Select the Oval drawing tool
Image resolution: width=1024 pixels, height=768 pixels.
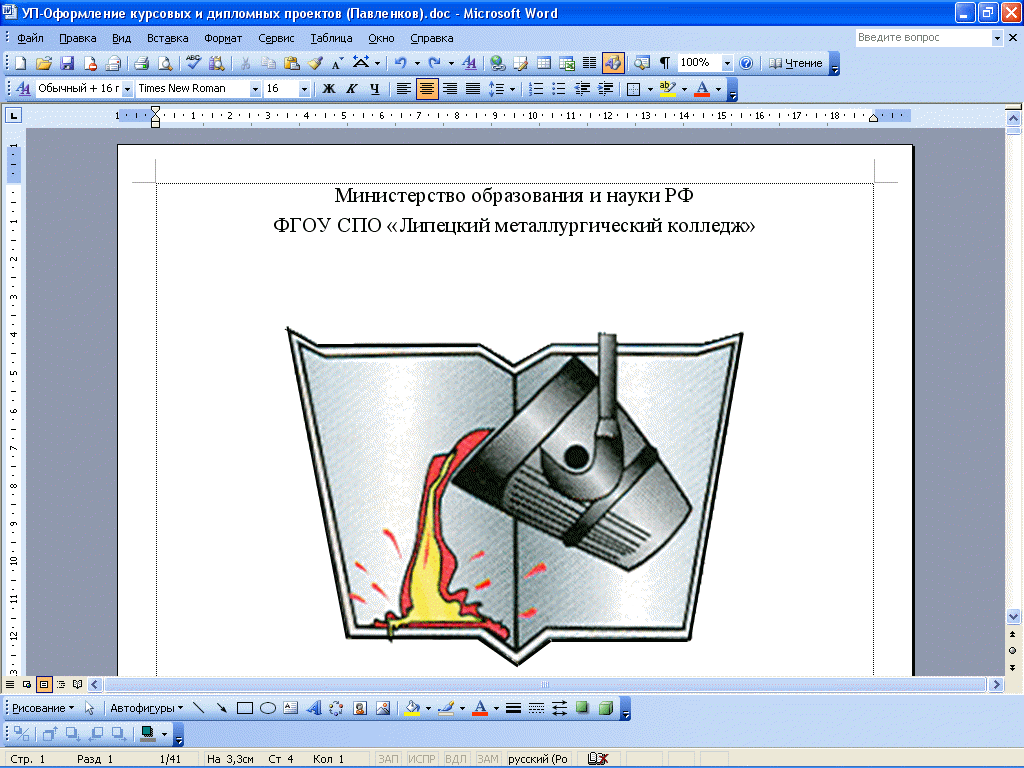coord(268,708)
